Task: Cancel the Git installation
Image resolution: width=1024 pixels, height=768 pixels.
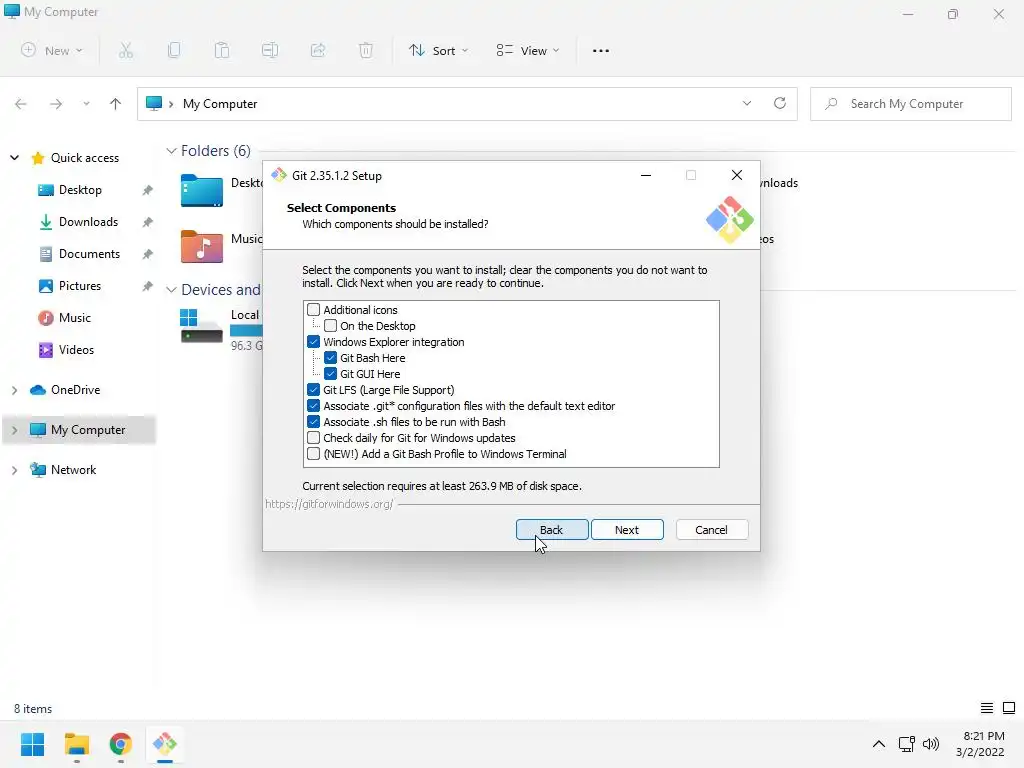Action: pyautogui.click(x=712, y=530)
